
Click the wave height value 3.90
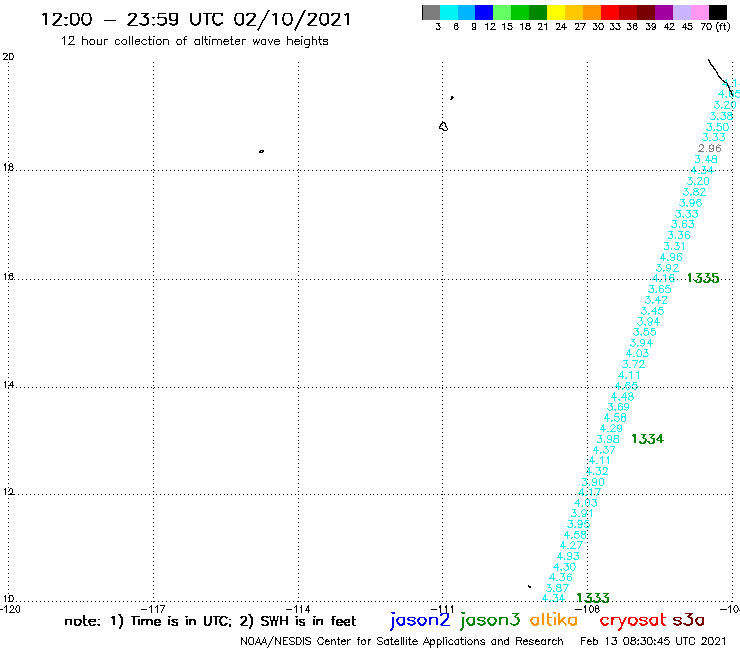coord(593,482)
